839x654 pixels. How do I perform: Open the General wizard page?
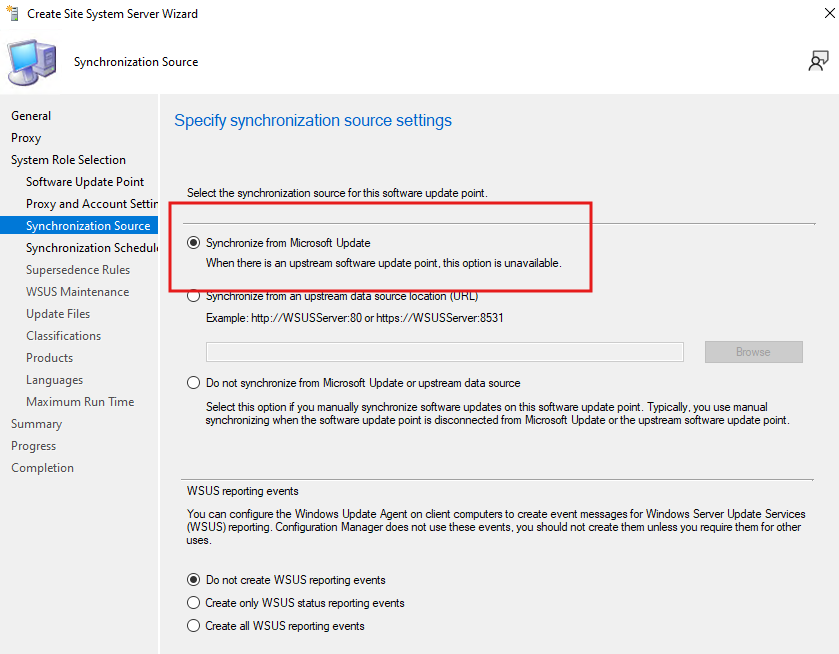click(x=31, y=116)
